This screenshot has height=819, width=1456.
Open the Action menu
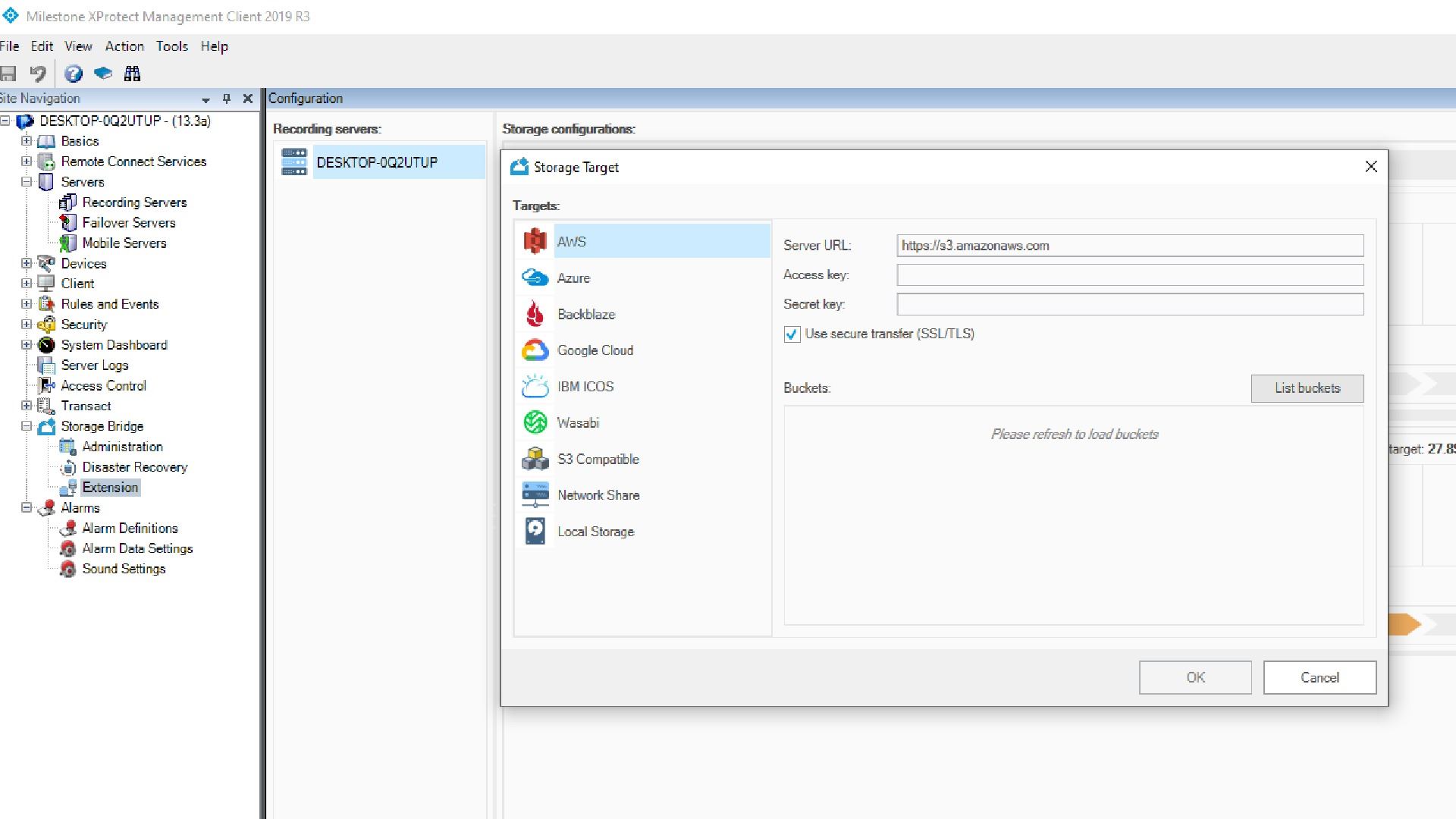[124, 46]
